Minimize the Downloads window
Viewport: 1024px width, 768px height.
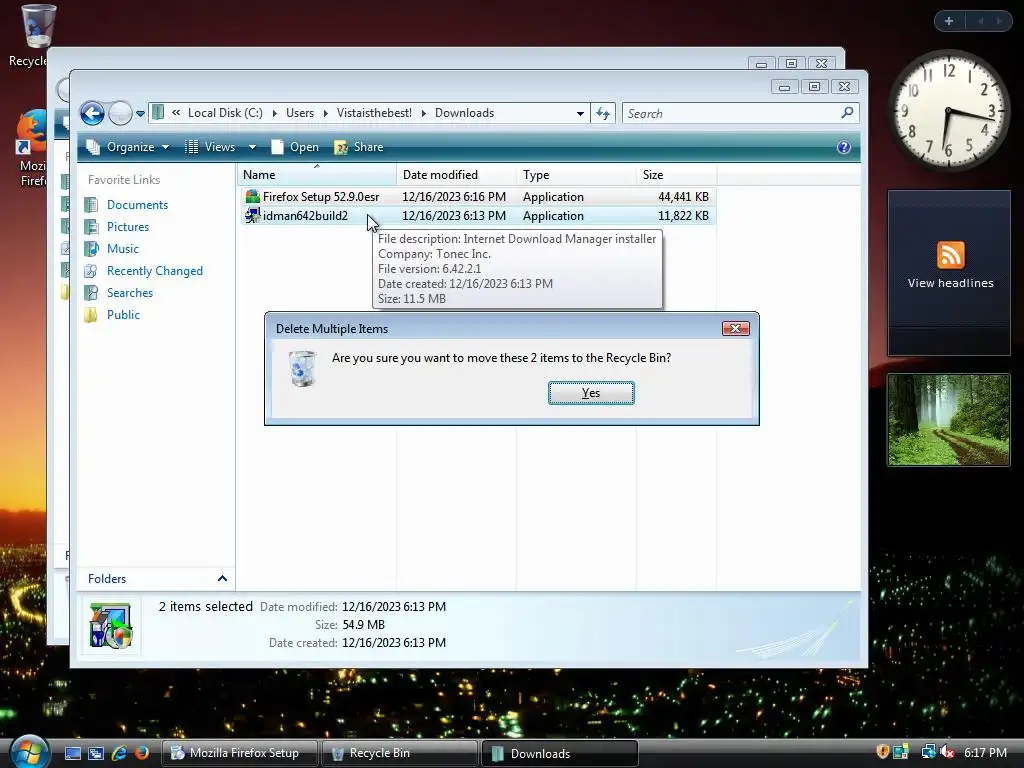coord(785,87)
